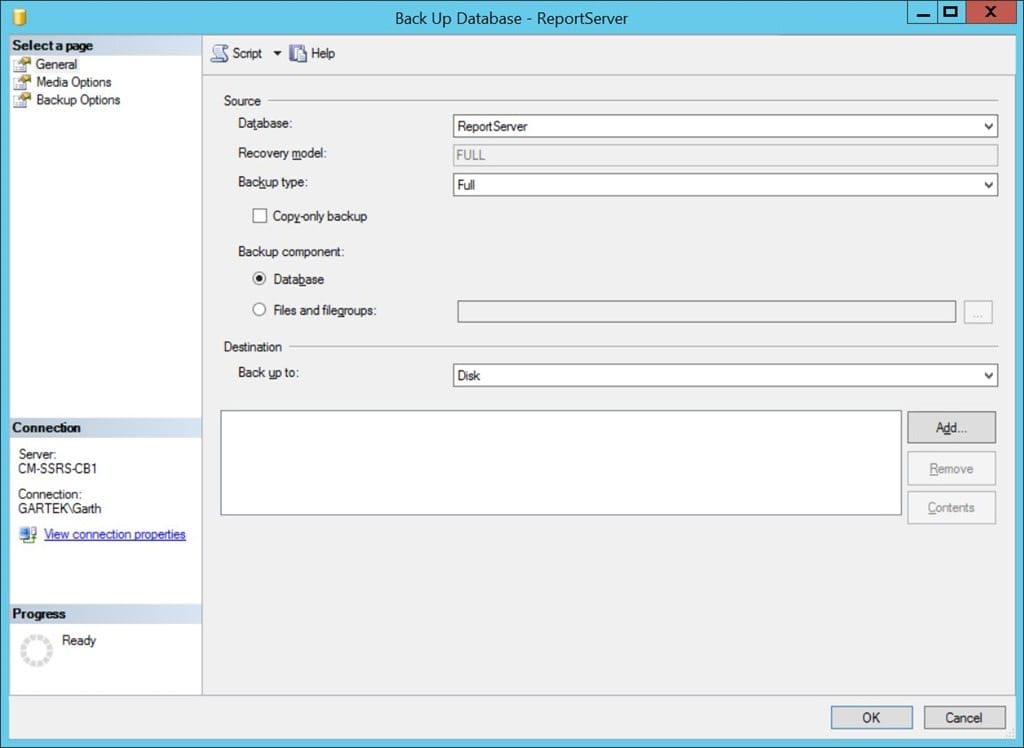
Task: Maximize the Back Up Database window
Action: click(x=952, y=13)
